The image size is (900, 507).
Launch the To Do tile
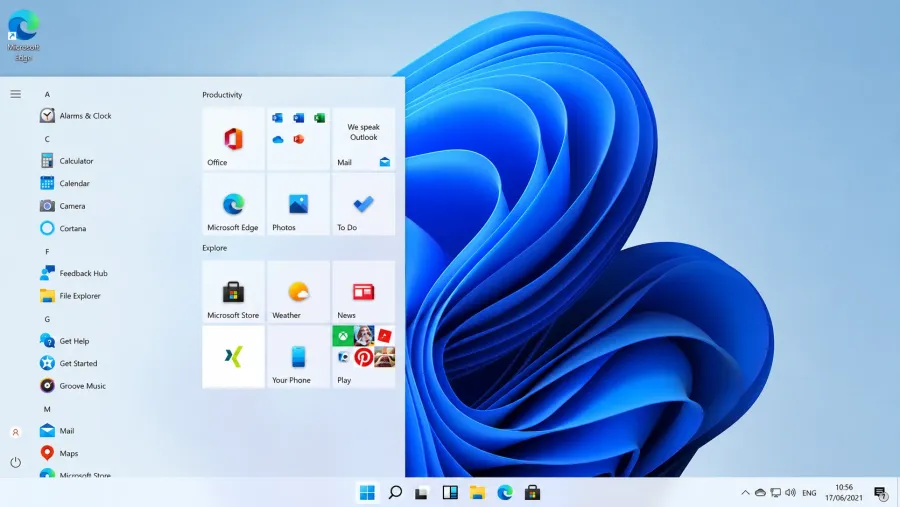[x=363, y=204]
